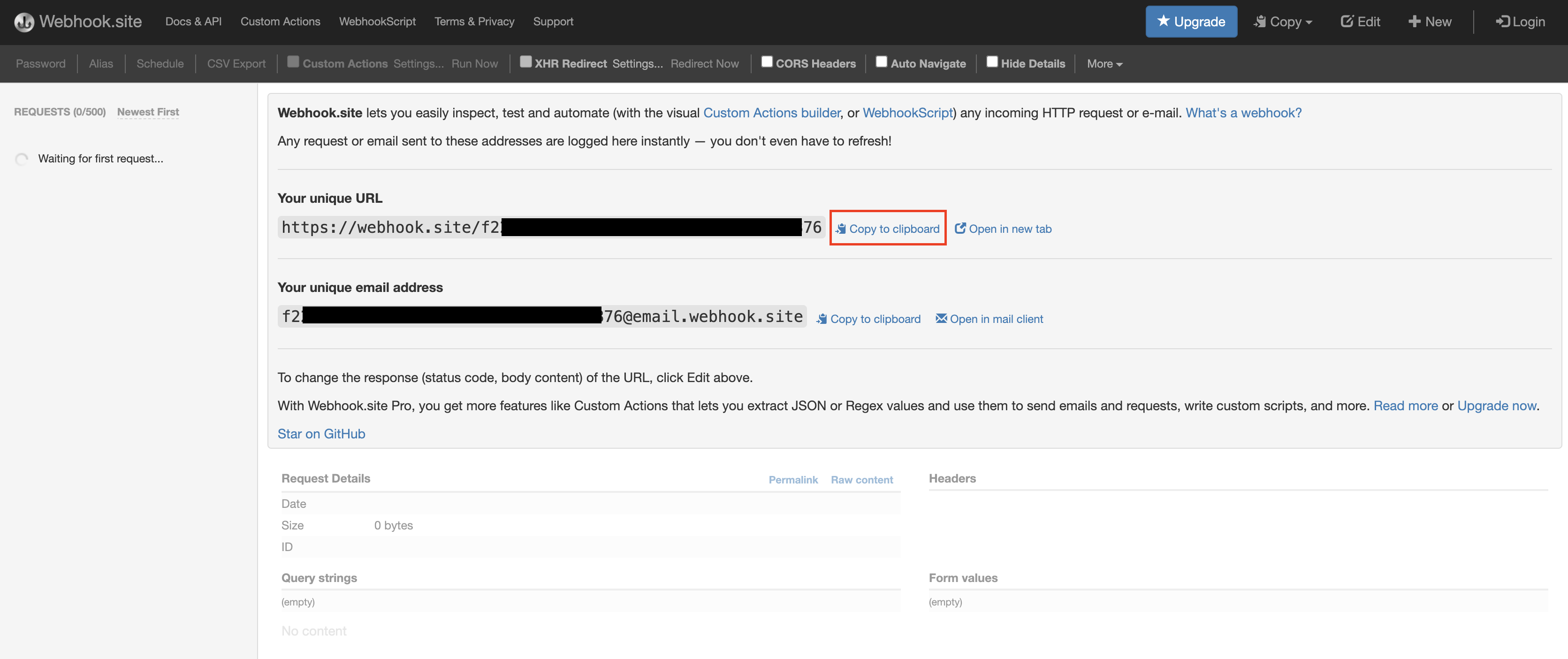This screenshot has width=1568, height=659.
Task: Open the More dropdown menu
Action: point(1104,64)
